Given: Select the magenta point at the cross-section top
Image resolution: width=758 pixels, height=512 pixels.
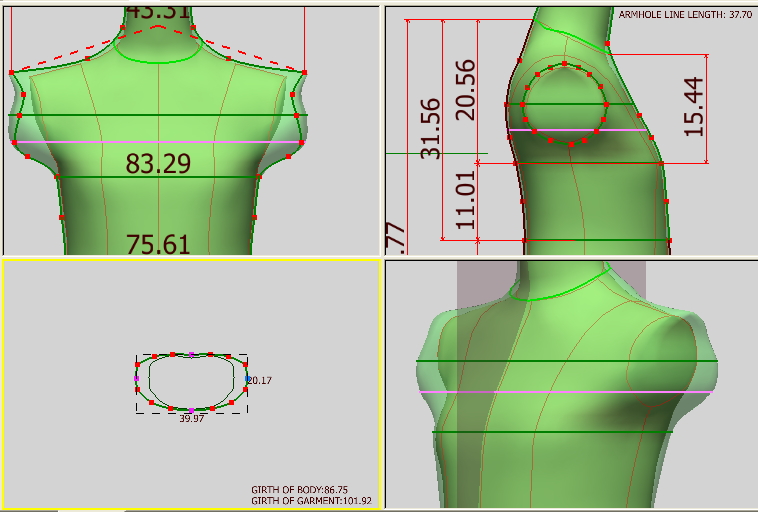Looking at the screenshot, I should (x=191, y=355).
